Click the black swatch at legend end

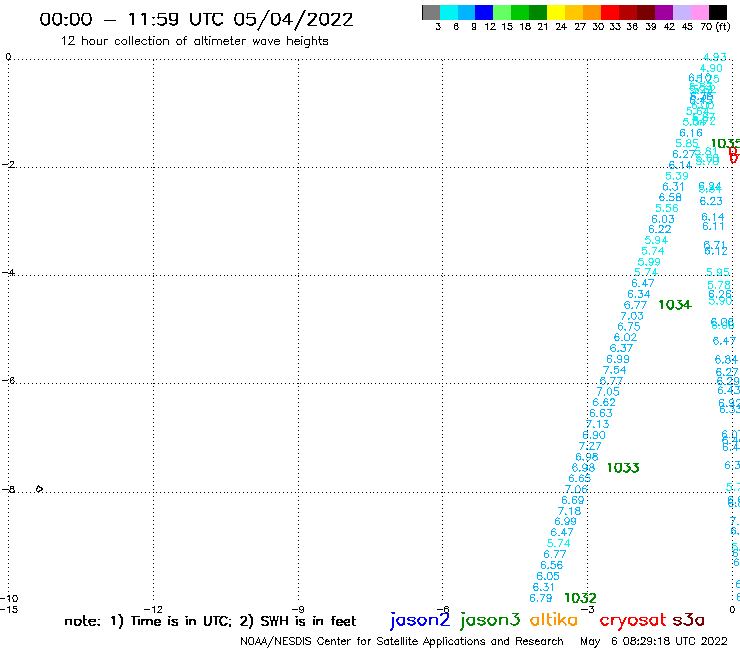pos(717,12)
